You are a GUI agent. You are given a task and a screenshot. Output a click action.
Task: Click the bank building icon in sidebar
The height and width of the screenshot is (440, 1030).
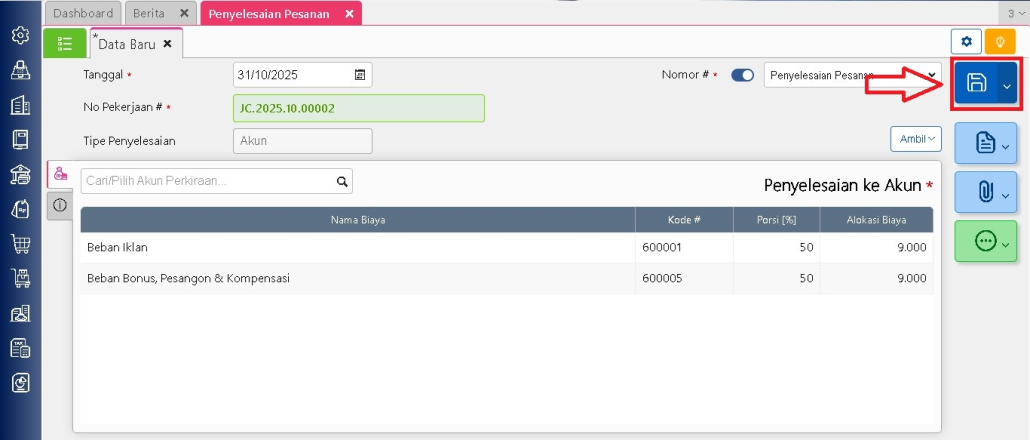[20, 174]
